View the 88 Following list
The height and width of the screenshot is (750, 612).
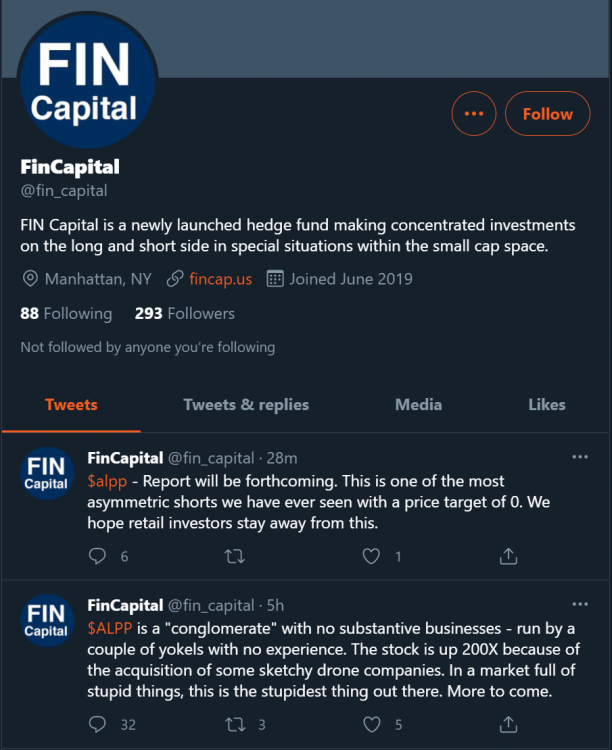[66, 313]
